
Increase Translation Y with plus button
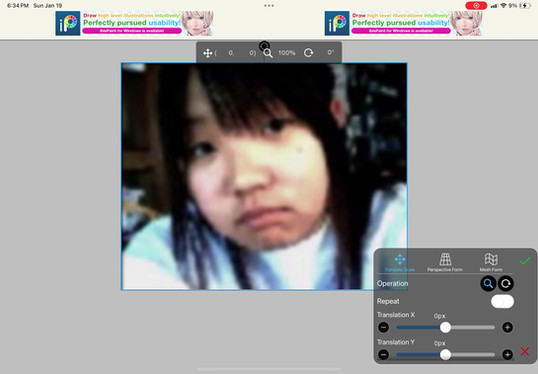pos(507,354)
